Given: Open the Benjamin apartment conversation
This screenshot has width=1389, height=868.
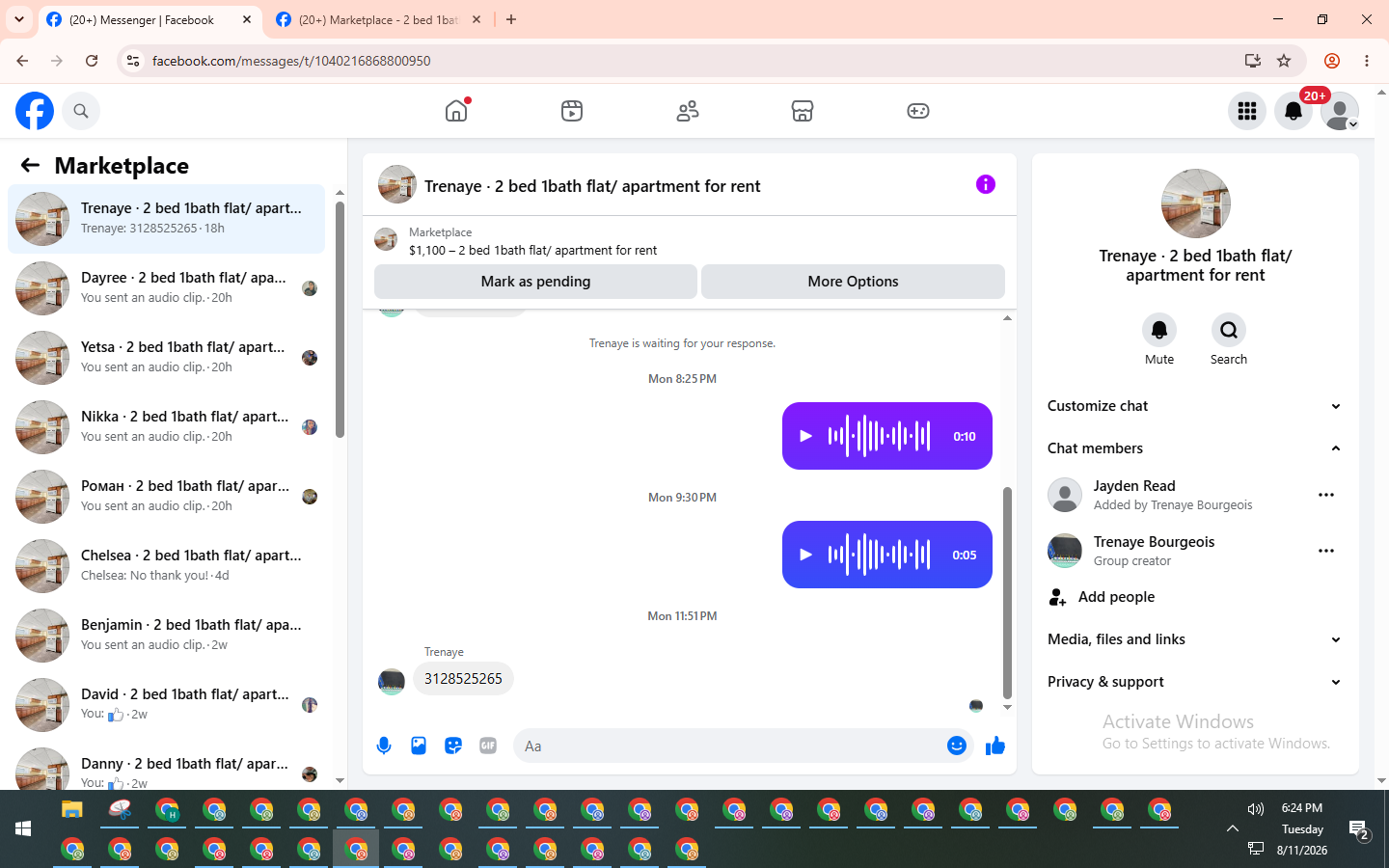Looking at the screenshot, I should [167, 636].
